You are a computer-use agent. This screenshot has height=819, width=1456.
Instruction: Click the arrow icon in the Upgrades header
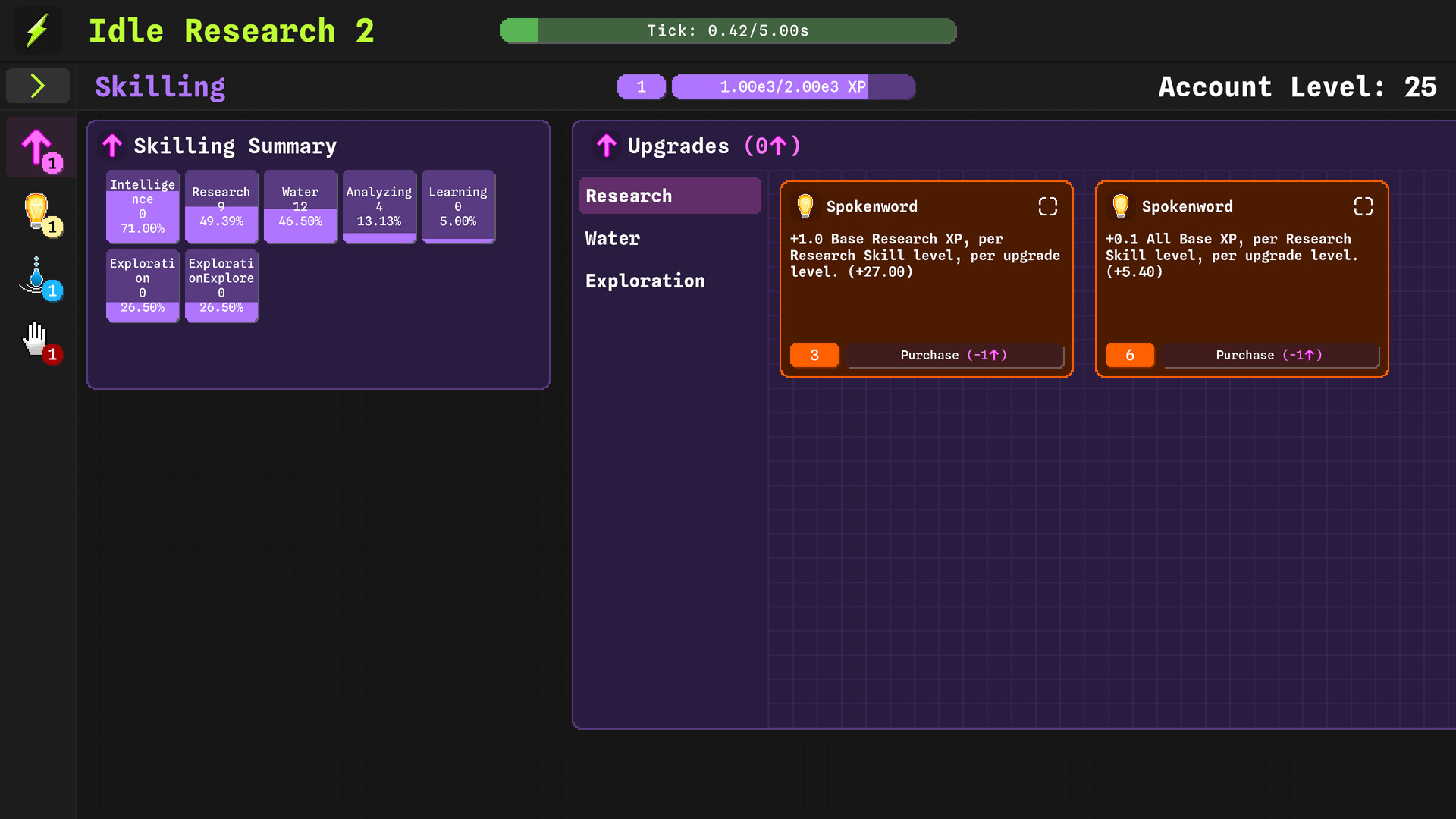(606, 146)
